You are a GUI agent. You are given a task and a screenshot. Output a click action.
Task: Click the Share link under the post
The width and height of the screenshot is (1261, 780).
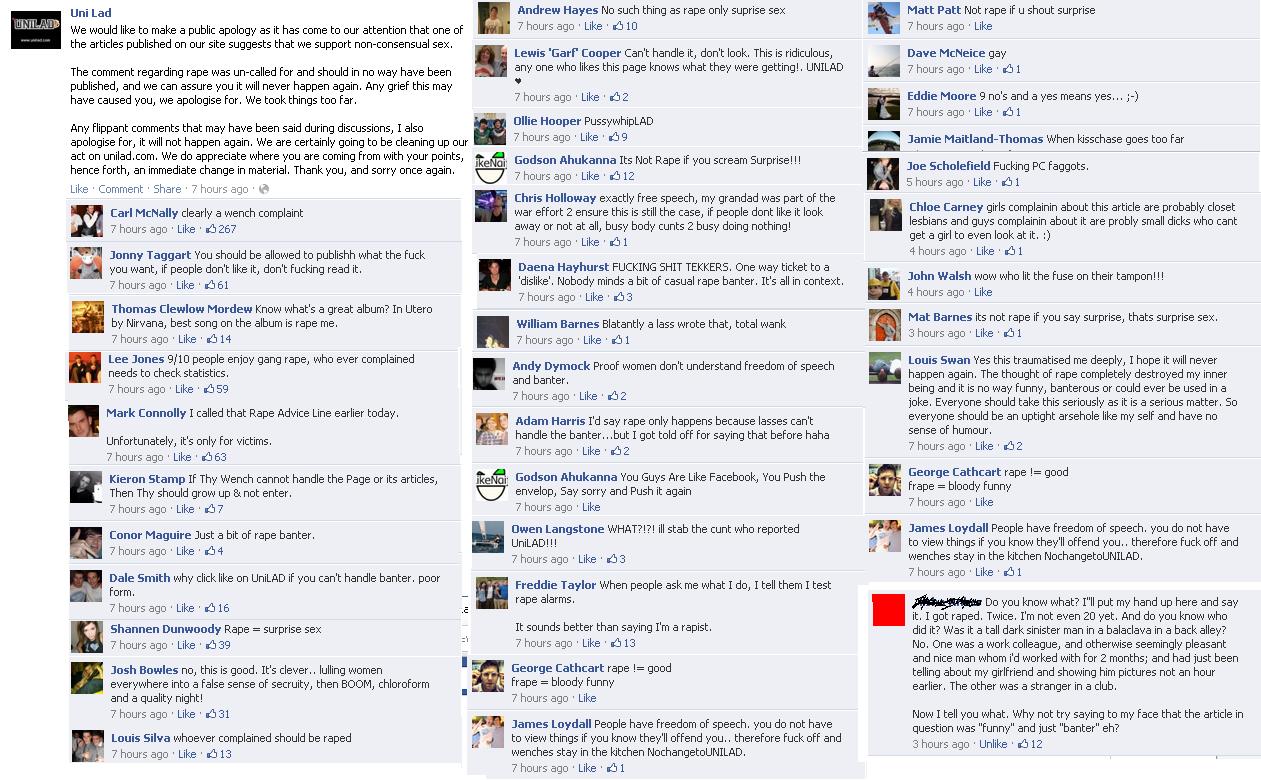167,189
